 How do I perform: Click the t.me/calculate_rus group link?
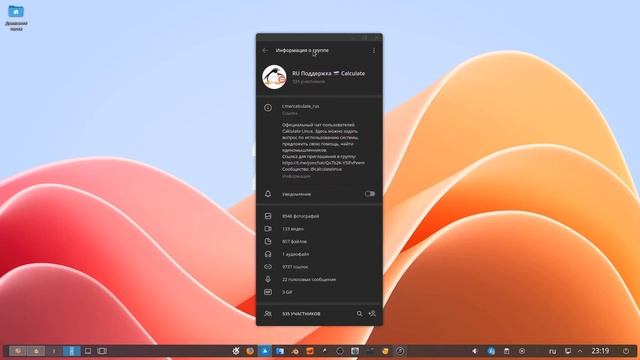(300, 106)
